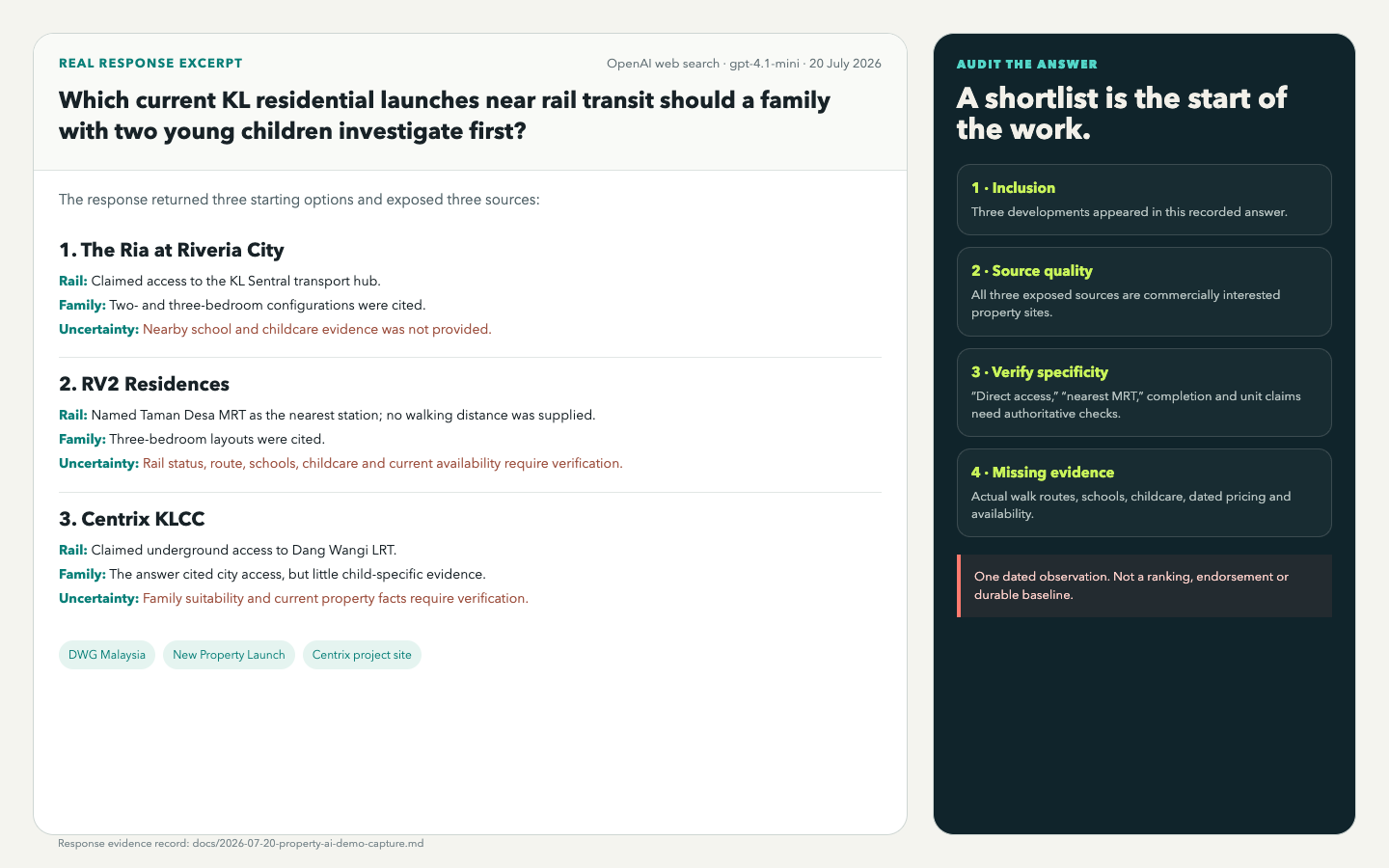This screenshot has height=868, width=1389.
Task: Click the 'Direct access, nearest MRT' verification text
Action: click(1136, 405)
